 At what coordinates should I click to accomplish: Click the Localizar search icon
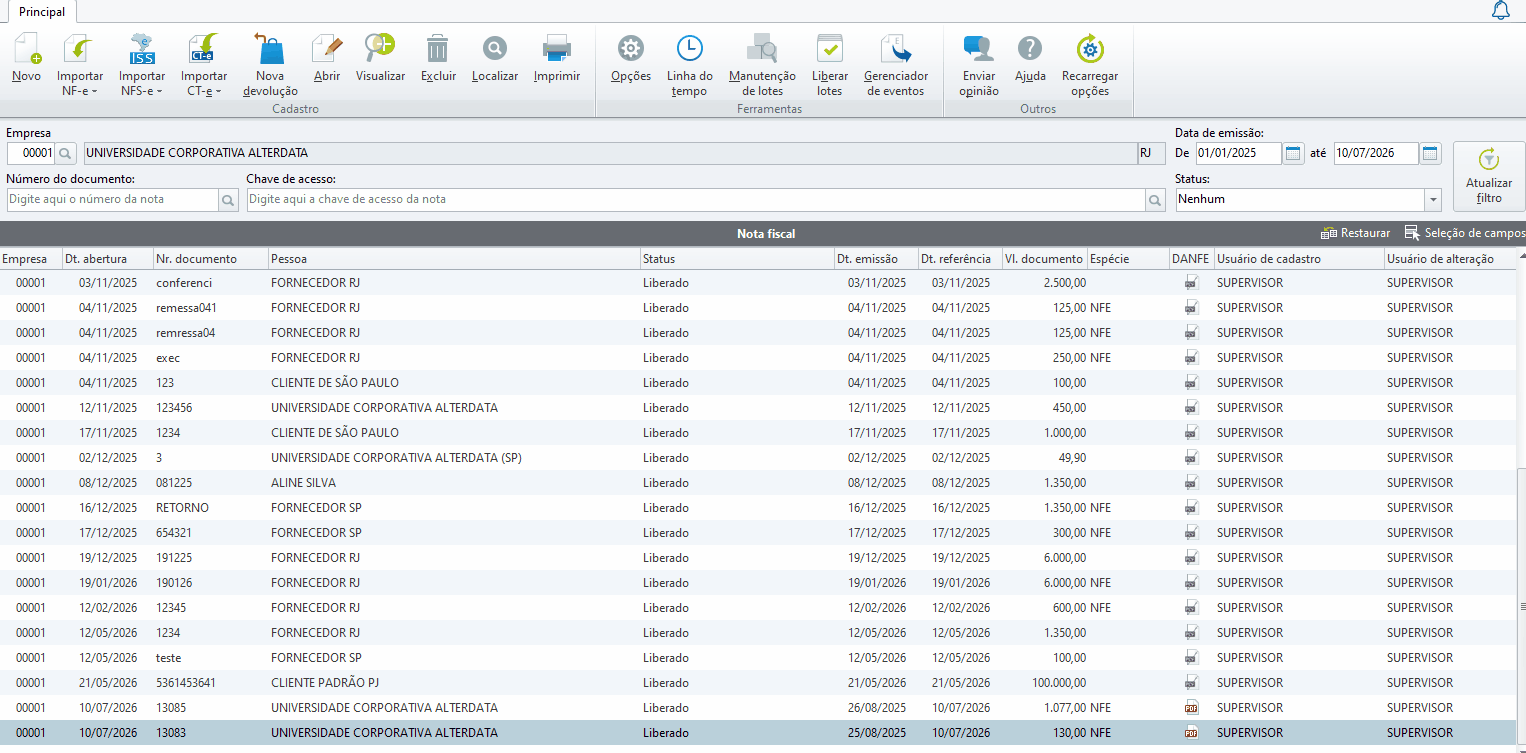point(495,49)
